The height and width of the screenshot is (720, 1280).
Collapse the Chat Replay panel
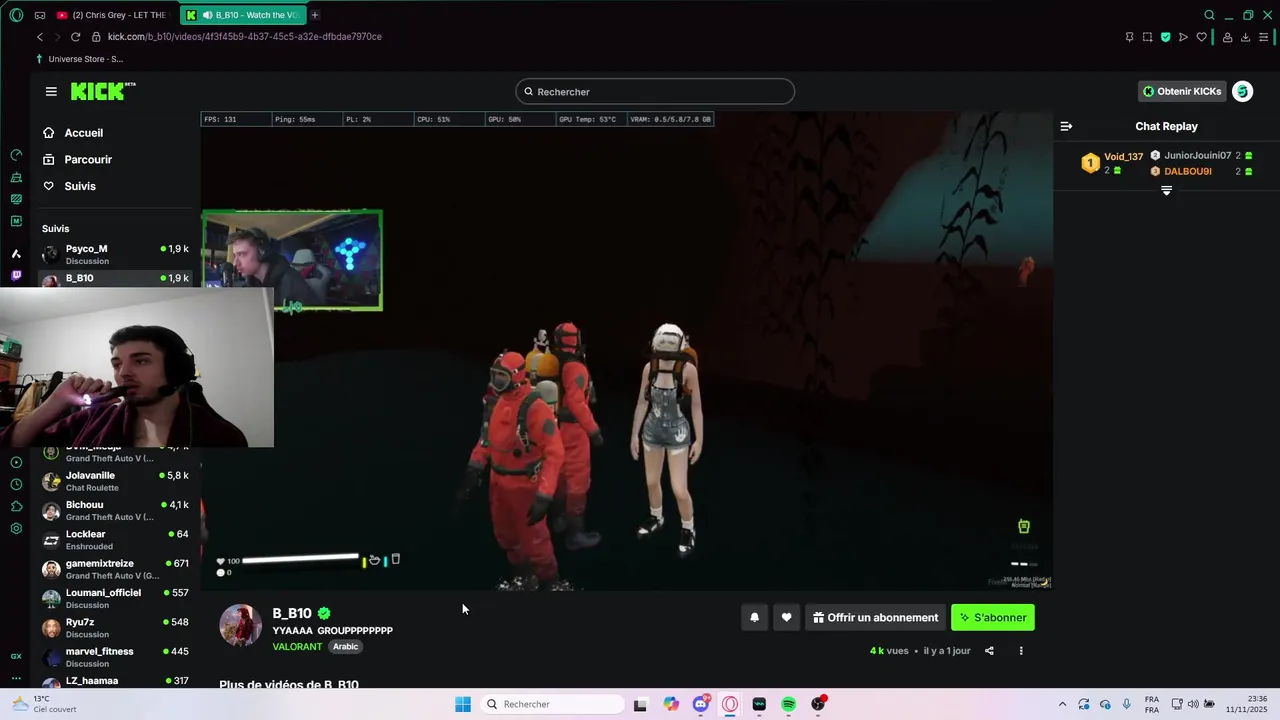[x=1066, y=126]
